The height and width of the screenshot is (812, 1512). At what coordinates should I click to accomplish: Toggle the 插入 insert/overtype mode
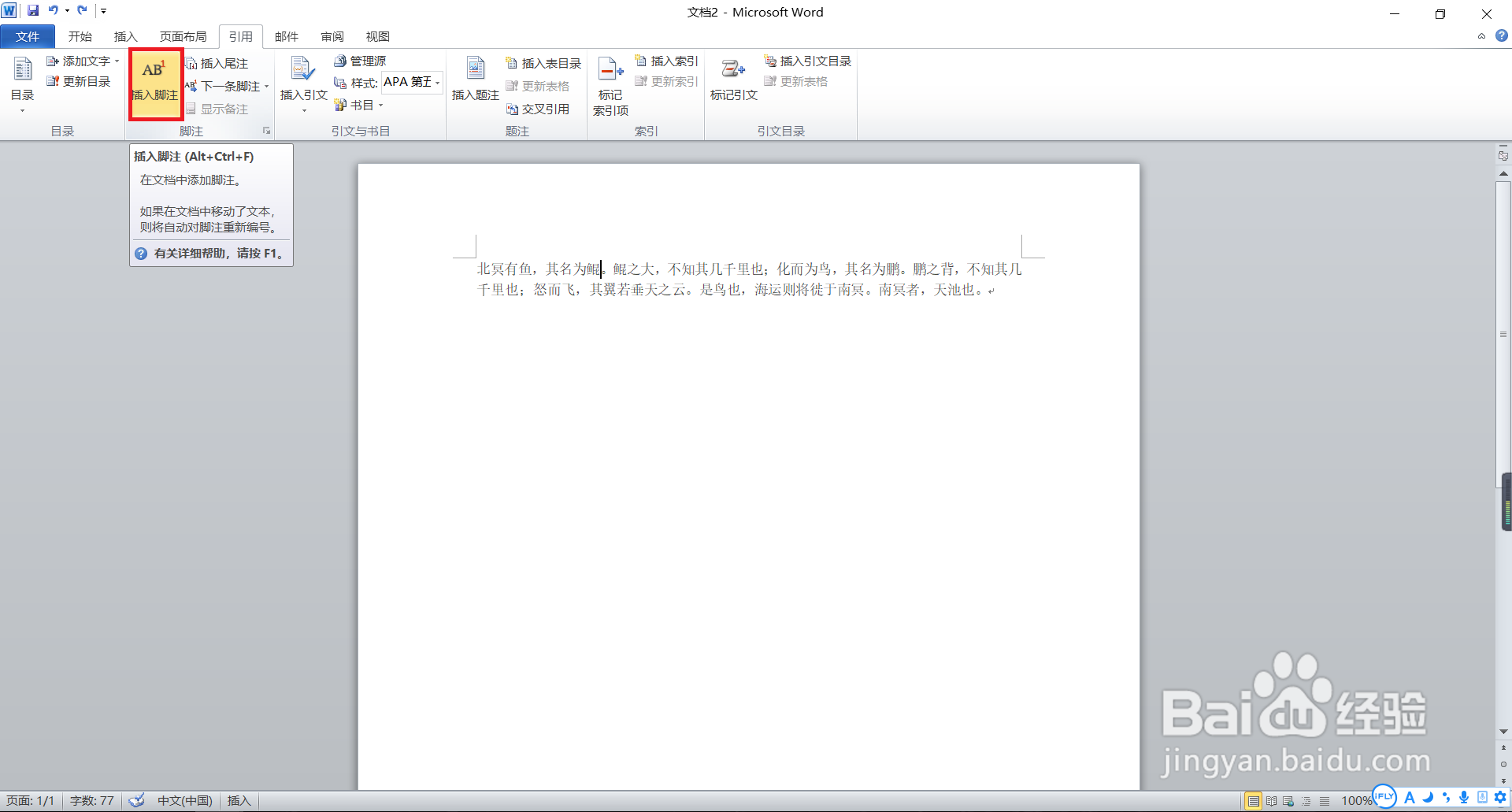point(239,801)
